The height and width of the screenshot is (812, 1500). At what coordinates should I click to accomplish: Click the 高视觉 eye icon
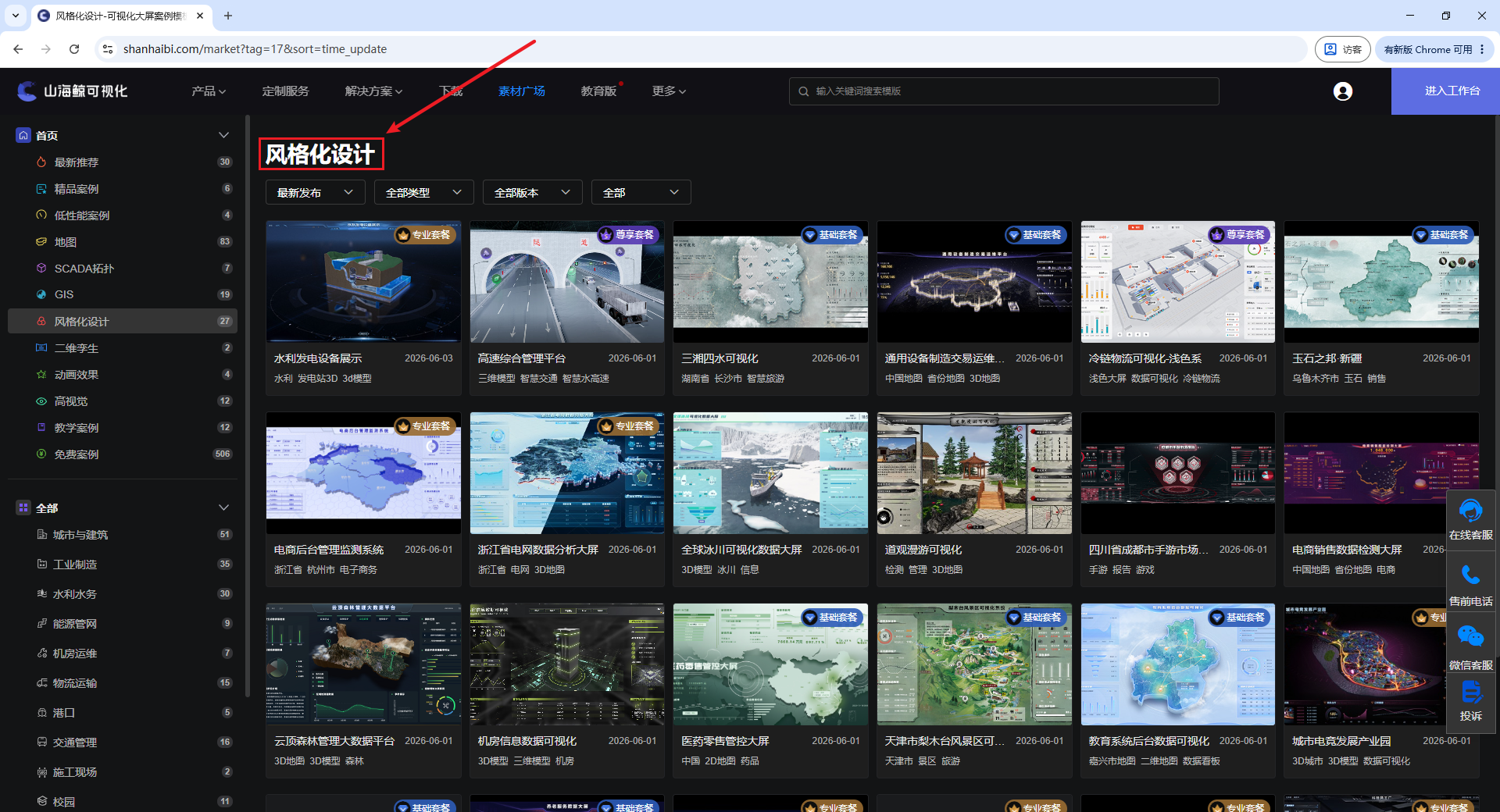pyautogui.click(x=41, y=401)
